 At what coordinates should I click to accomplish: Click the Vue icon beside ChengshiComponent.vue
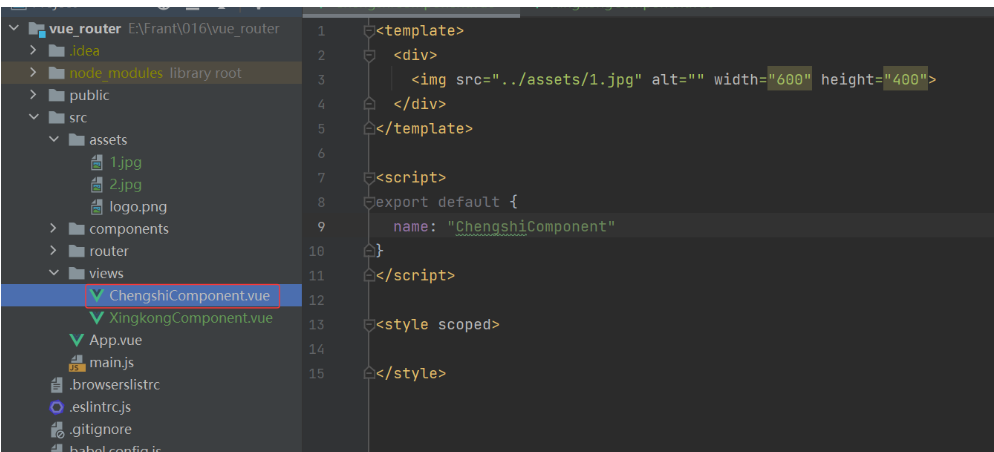[97, 295]
